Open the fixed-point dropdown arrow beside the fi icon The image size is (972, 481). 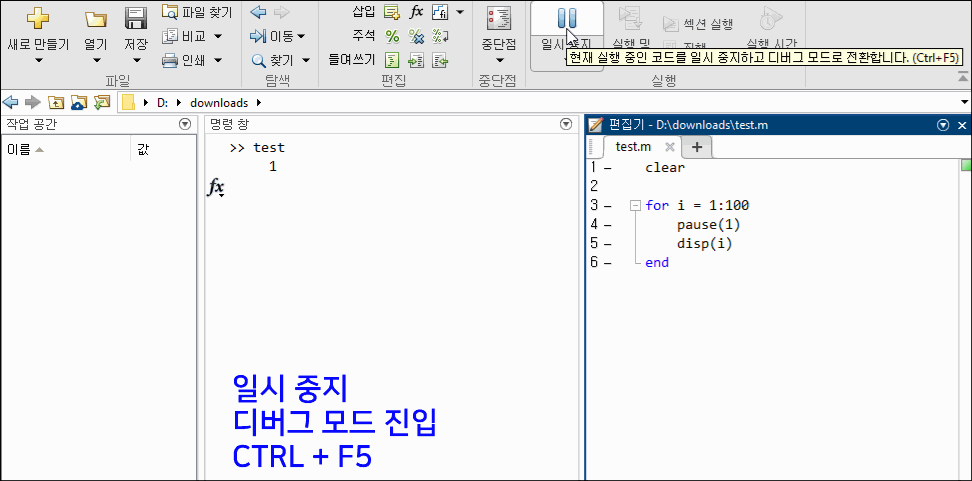pyautogui.click(x=459, y=12)
